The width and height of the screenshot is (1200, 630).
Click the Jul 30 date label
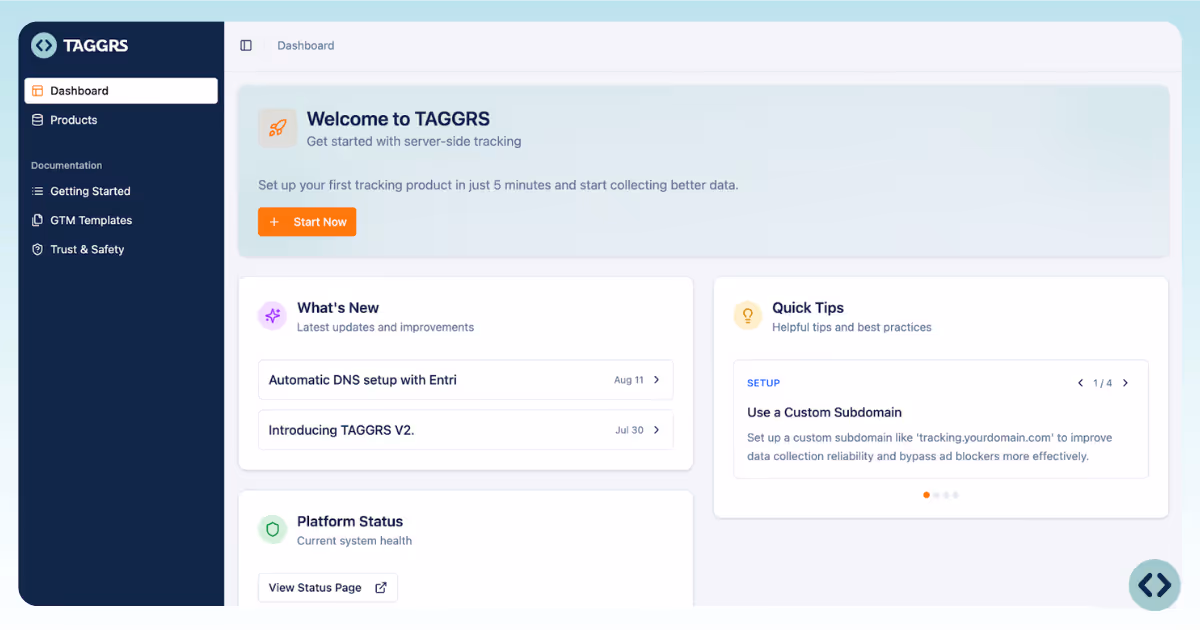pos(630,430)
